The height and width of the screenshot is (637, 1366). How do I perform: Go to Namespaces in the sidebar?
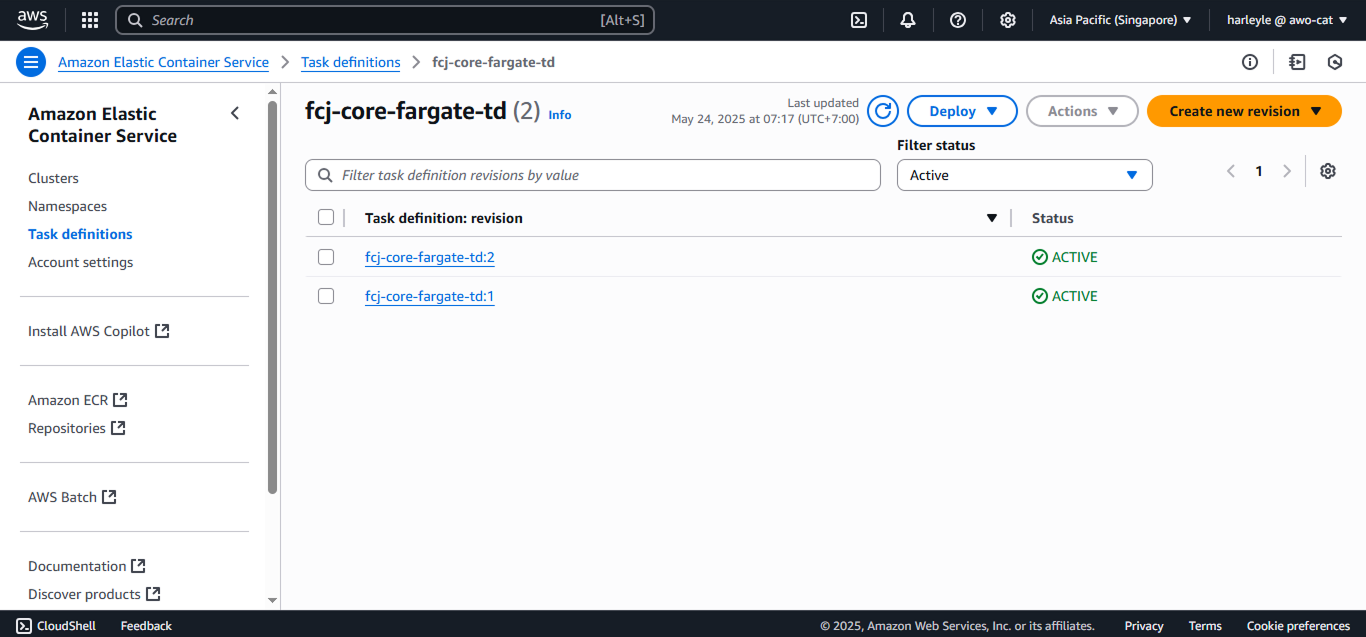(67, 206)
